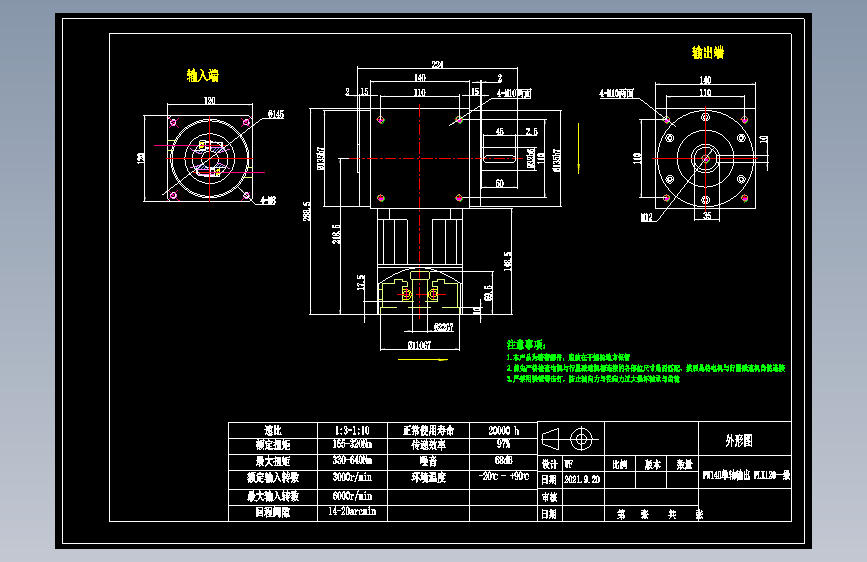Click the 额定扭矩 table cell
The image size is (867, 562).
pos(273,445)
